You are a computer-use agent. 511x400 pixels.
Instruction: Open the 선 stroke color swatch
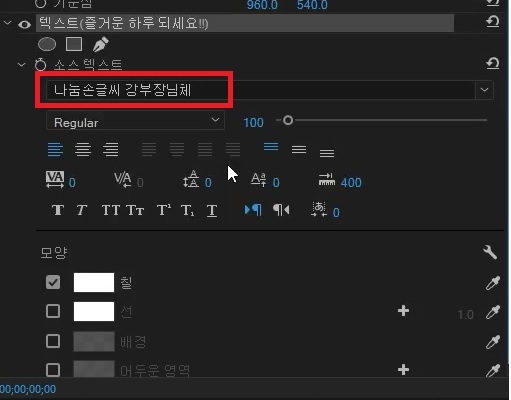(94, 312)
